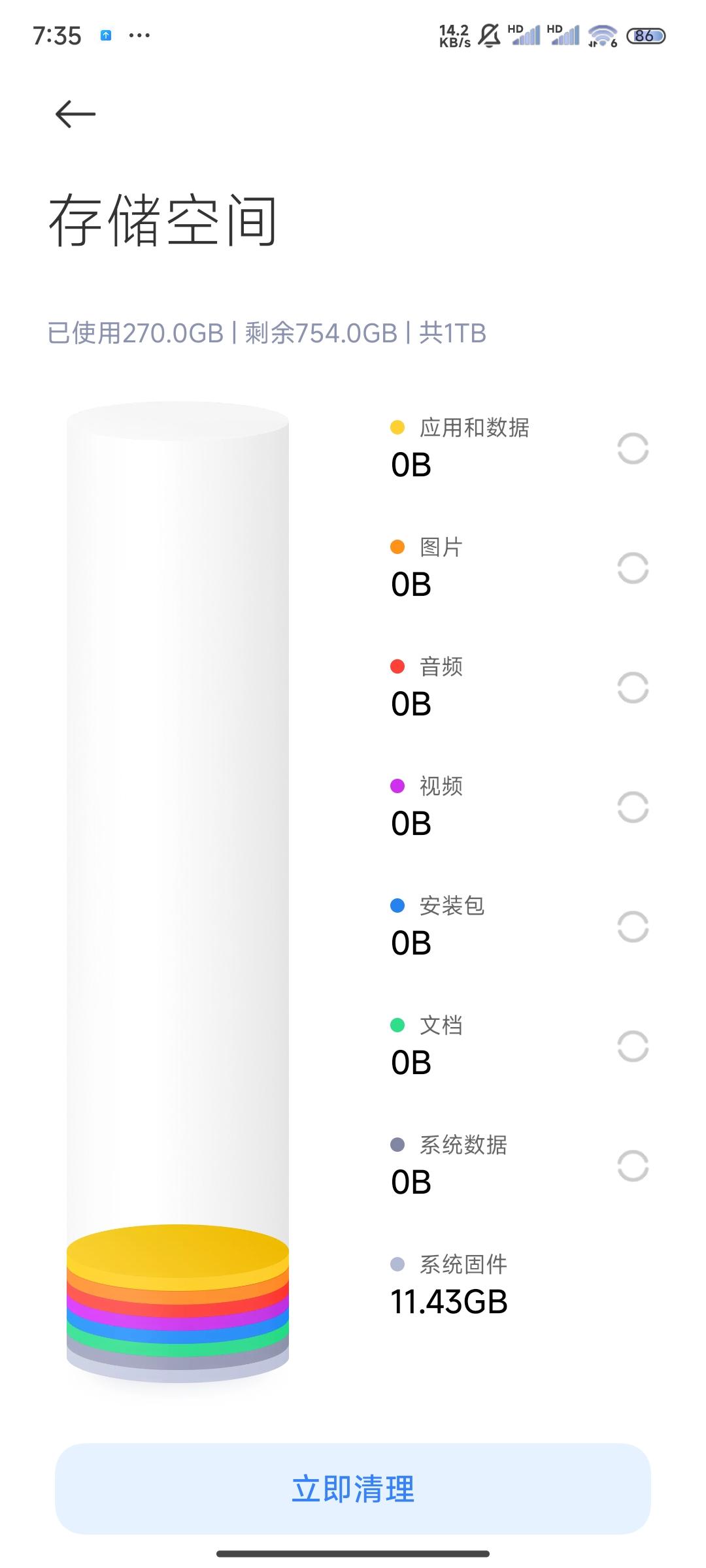
Task: Click loading spinner beside 应用和数据
Action: click(633, 449)
